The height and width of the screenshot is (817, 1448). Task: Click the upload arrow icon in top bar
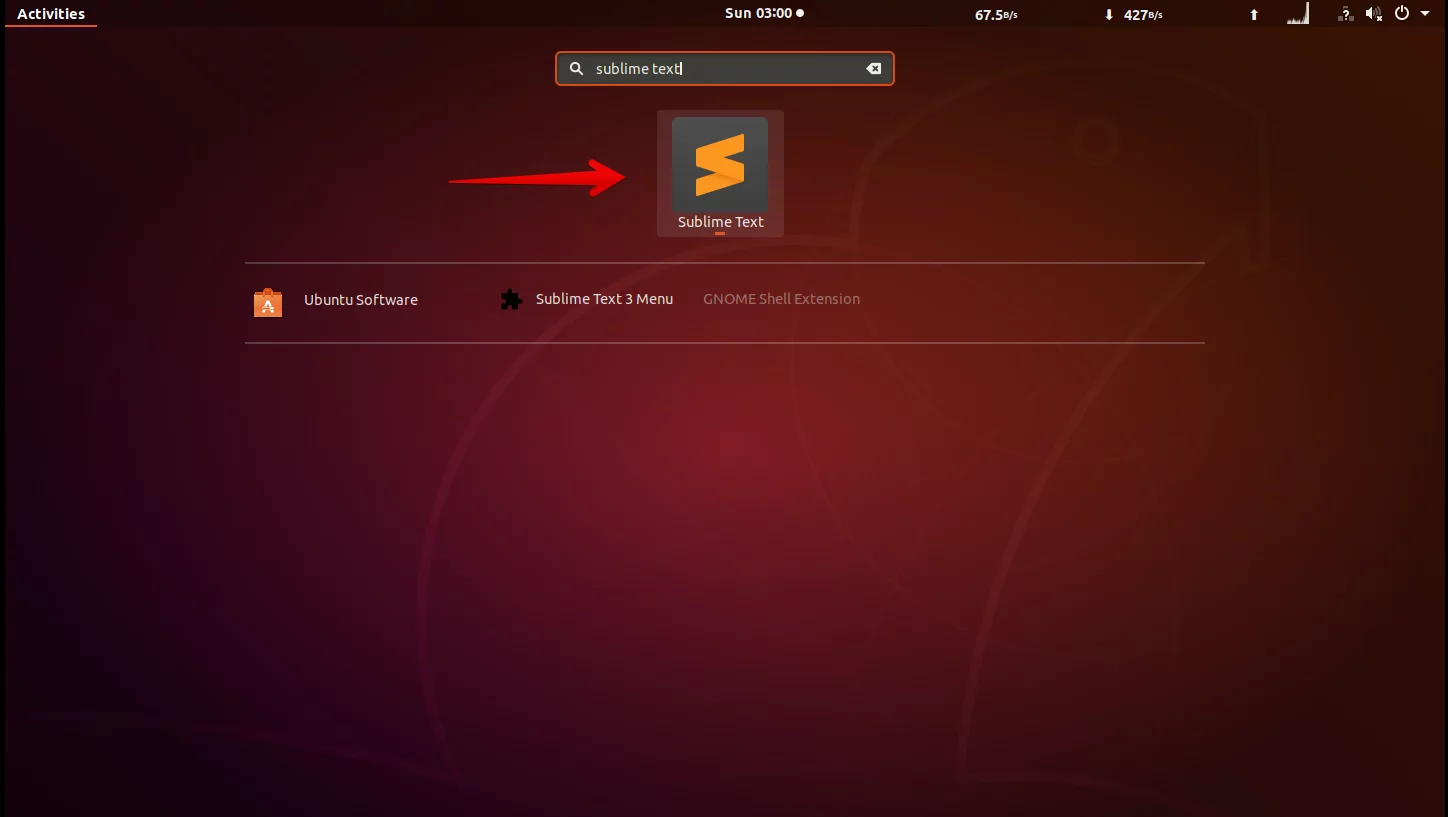pyautogui.click(x=1254, y=15)
